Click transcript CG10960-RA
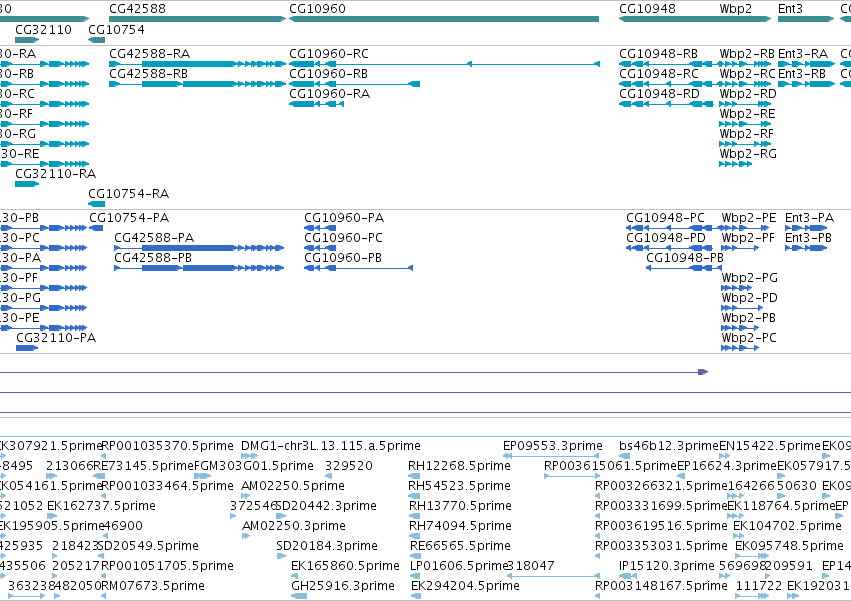Viewport: 851px width, 601px height. click(329, 94)
